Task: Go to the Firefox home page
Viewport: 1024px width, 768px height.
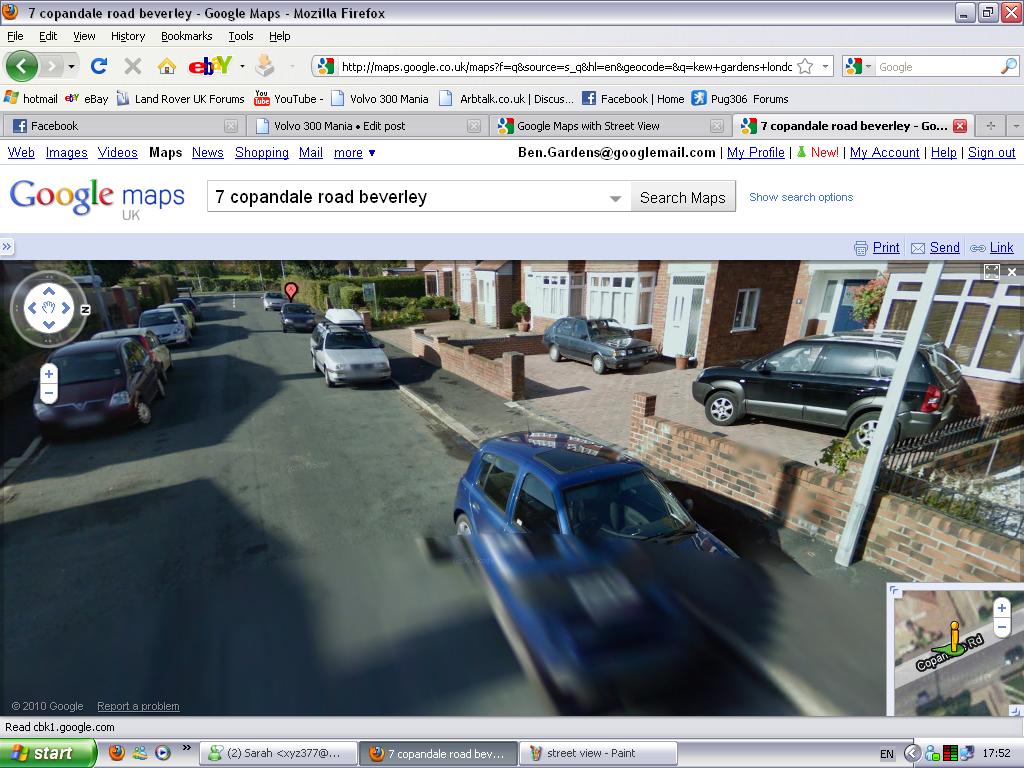Action: [167, 67]
